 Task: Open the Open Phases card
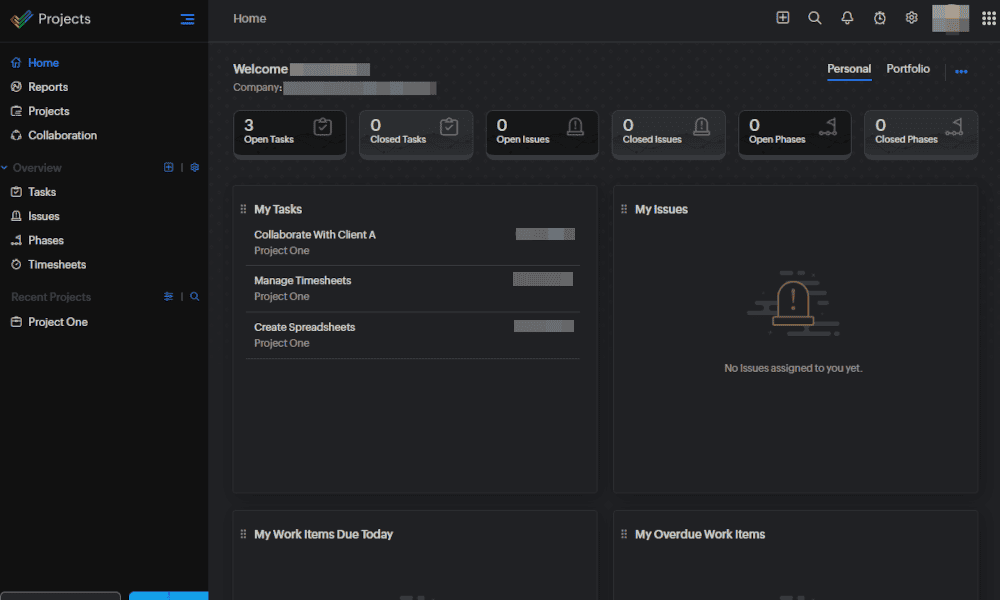(795, 133)
